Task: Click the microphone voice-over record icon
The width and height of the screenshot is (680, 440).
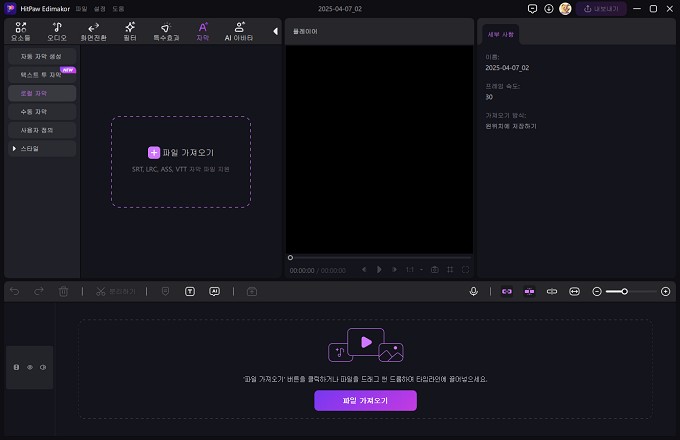Action: click(x=474, y=291)
